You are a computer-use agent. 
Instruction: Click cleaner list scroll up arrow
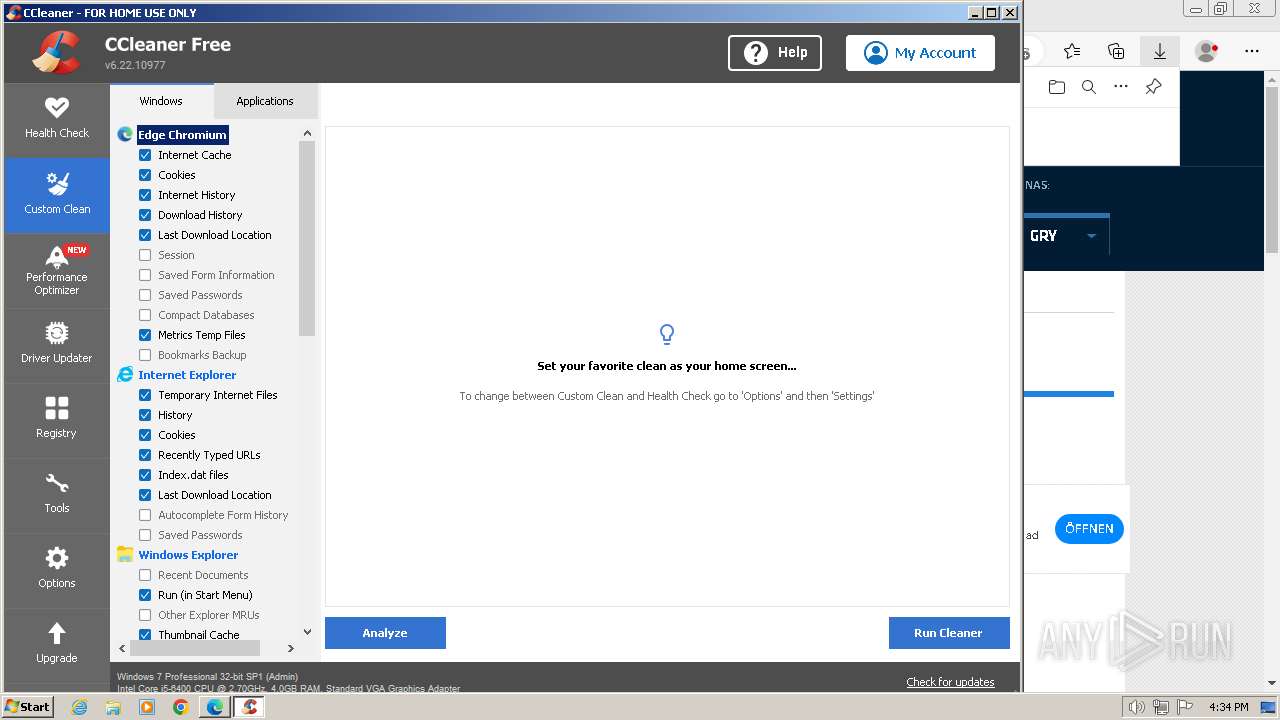coord(307,133)
